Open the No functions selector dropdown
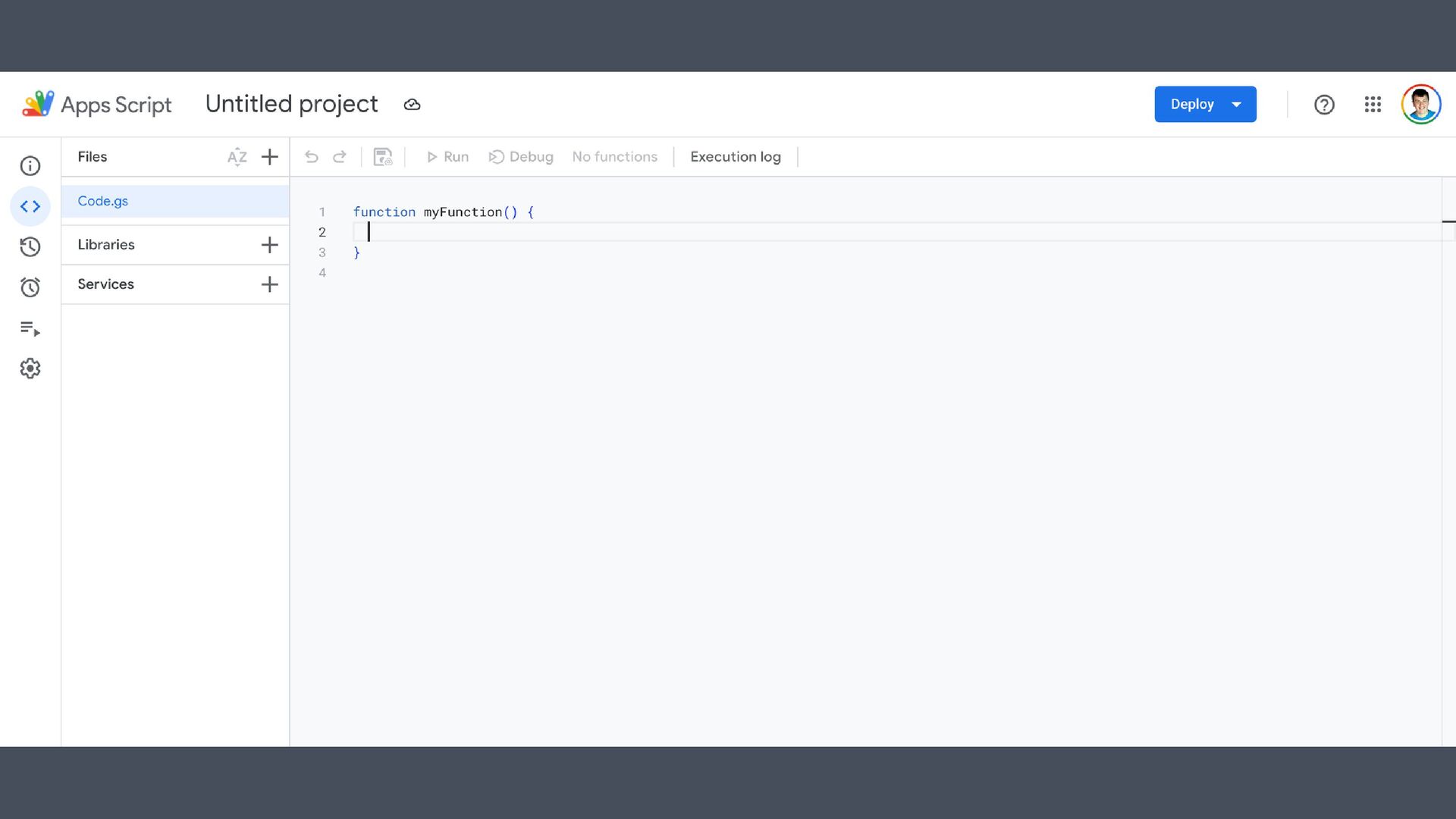1456x819 pixels. (x=614, y=157)
